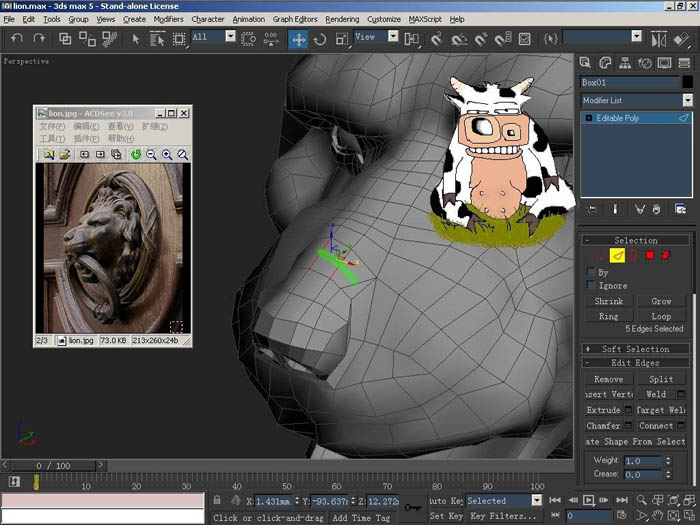Open the Named Selection Sets dropdown
The width and height of the screenshot is (700, 525).
637,36
